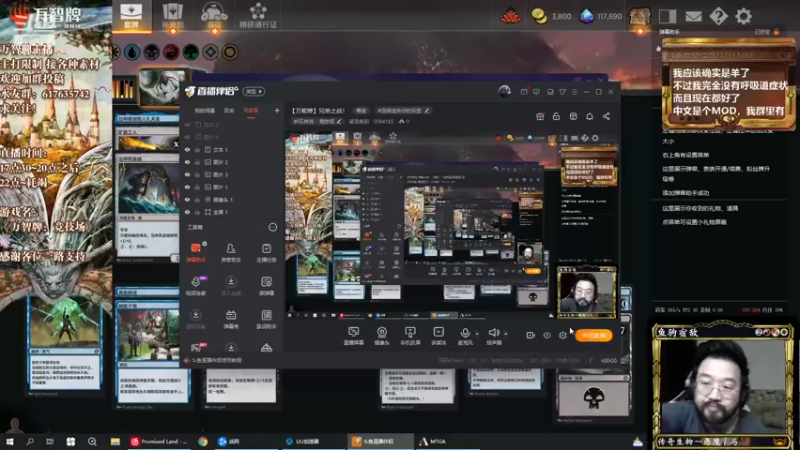Toggle visibility of 图片 3 layer
Image resolution: width=800 pixels, height=450 pixels.
click(187, 174)
